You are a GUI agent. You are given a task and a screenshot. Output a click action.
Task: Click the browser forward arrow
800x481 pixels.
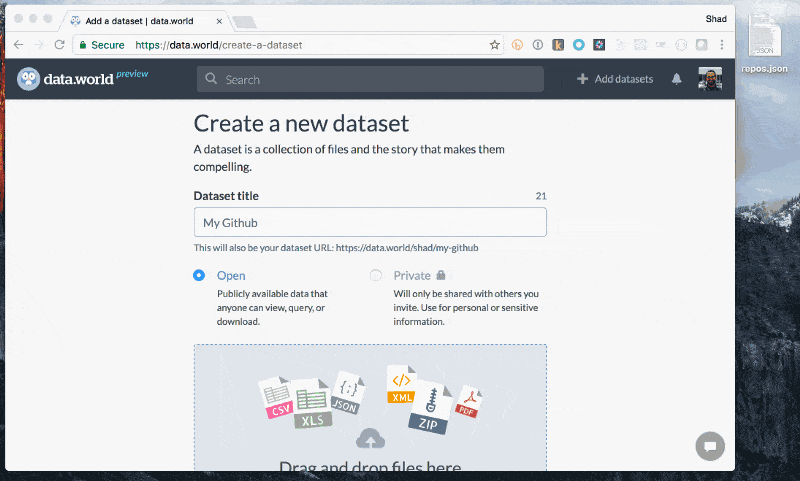click(x=39, y=45)
